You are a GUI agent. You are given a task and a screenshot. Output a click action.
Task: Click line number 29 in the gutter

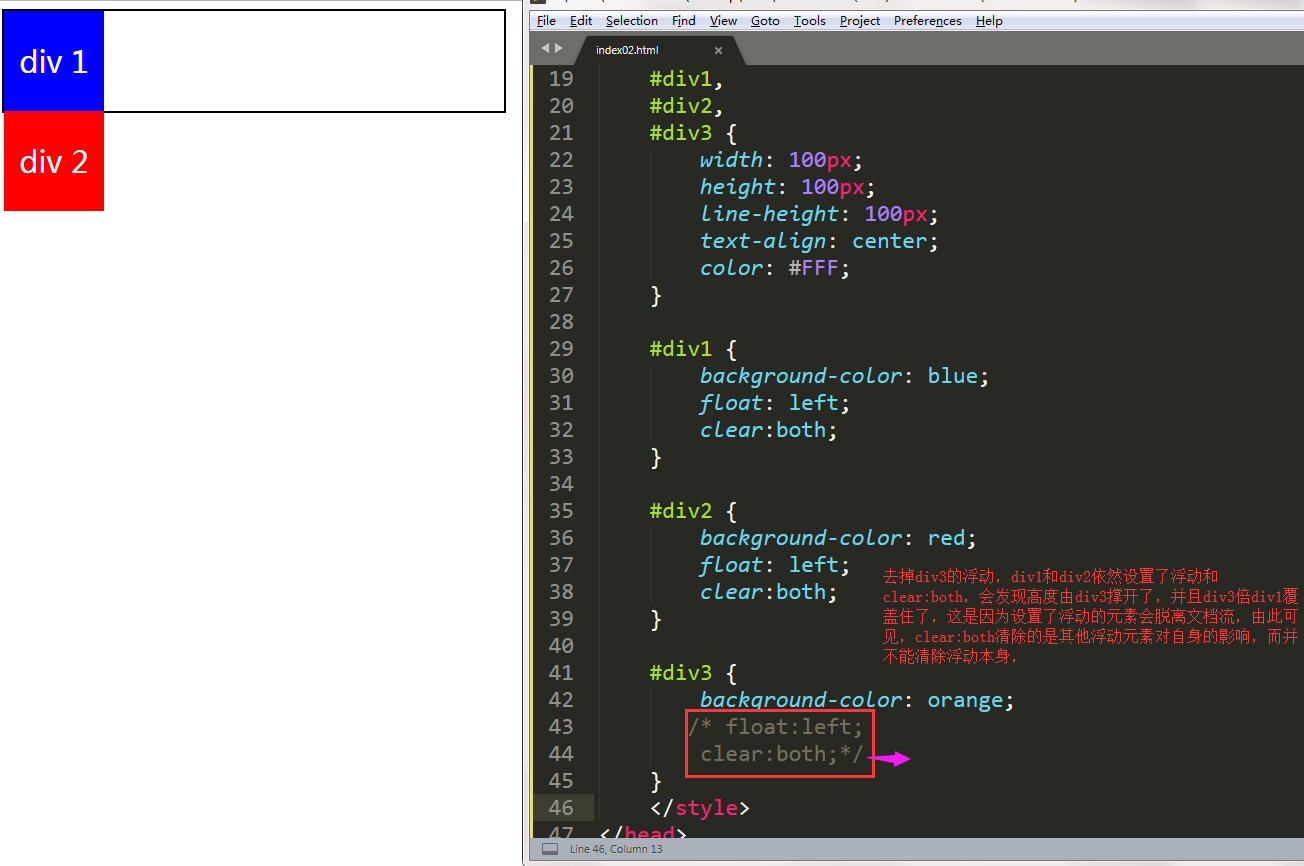561,349
